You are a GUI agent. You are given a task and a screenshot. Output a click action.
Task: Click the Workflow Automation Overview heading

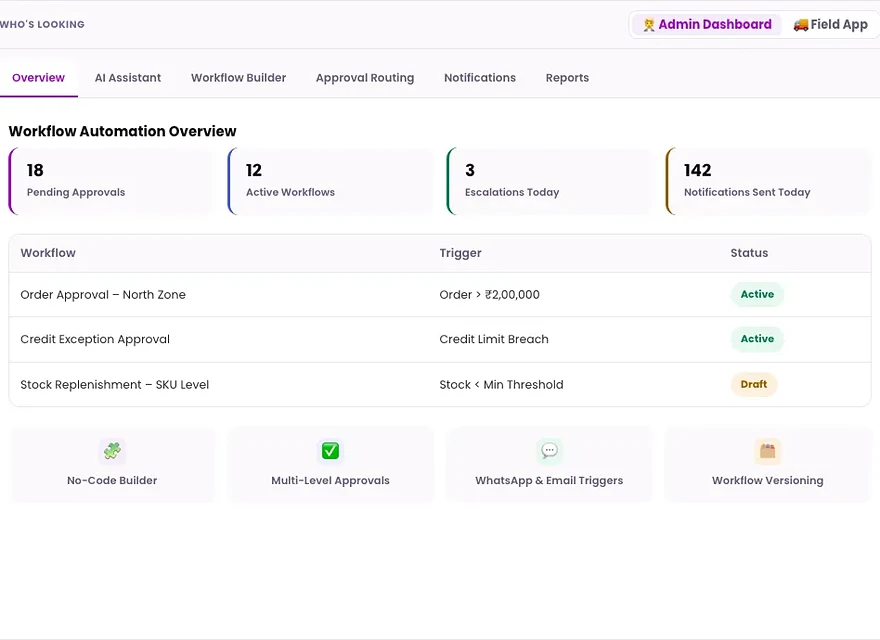[x=122, y=131]
